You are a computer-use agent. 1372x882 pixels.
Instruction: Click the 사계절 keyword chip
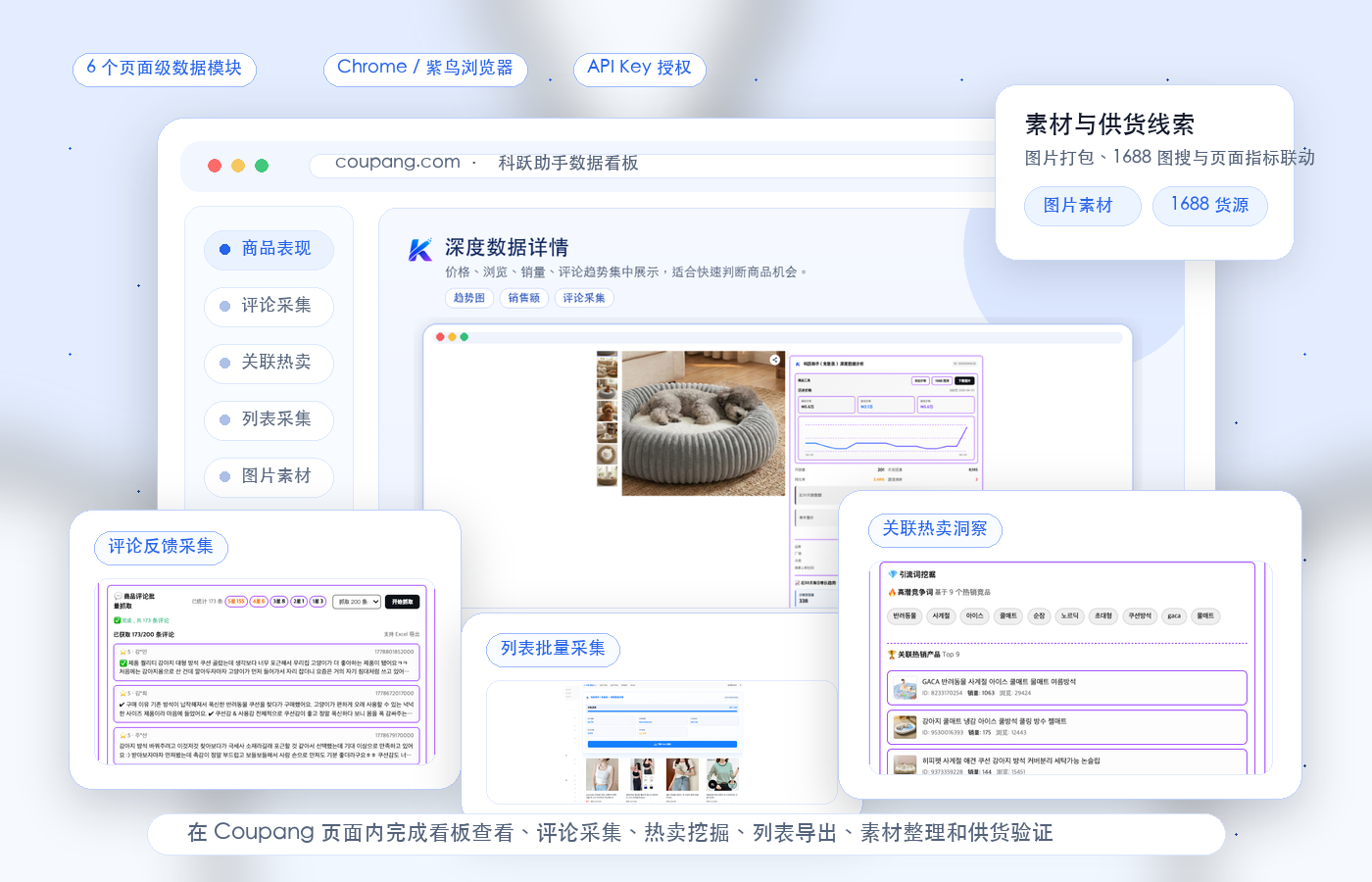coord(941,616)
